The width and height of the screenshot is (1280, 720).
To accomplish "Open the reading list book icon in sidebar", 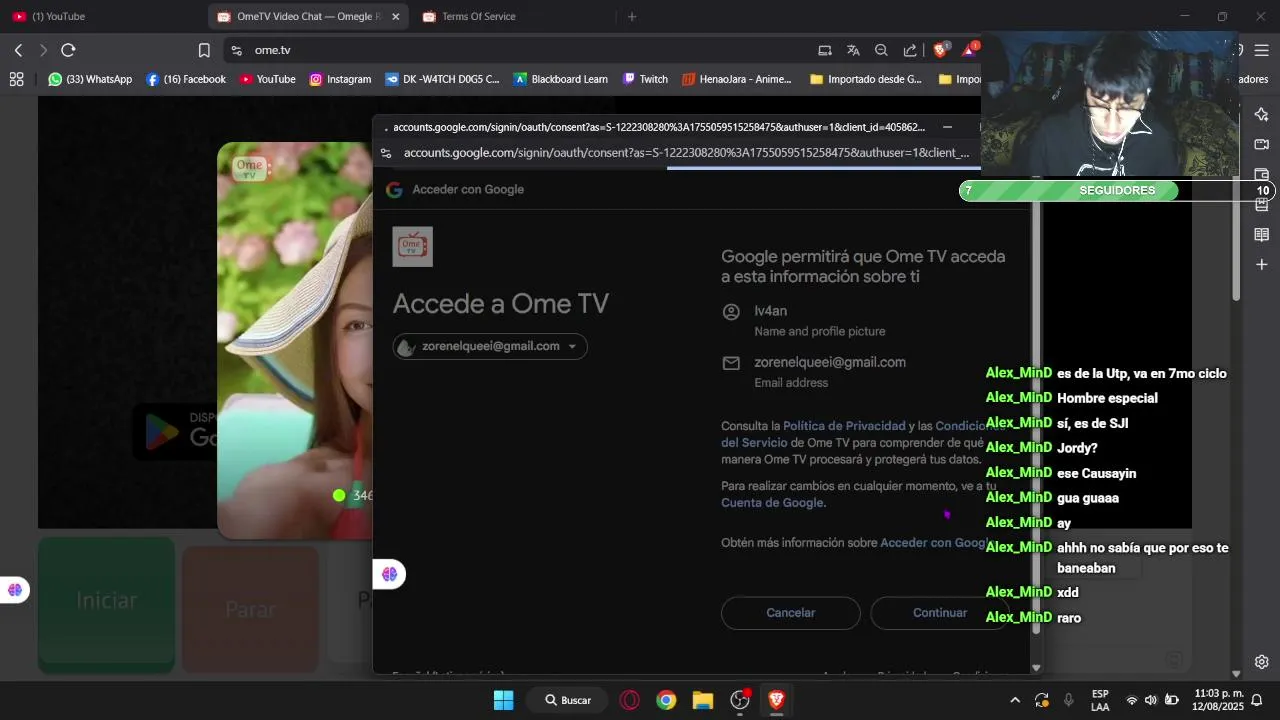I will pyautogui.click(x=1262, y=235).
